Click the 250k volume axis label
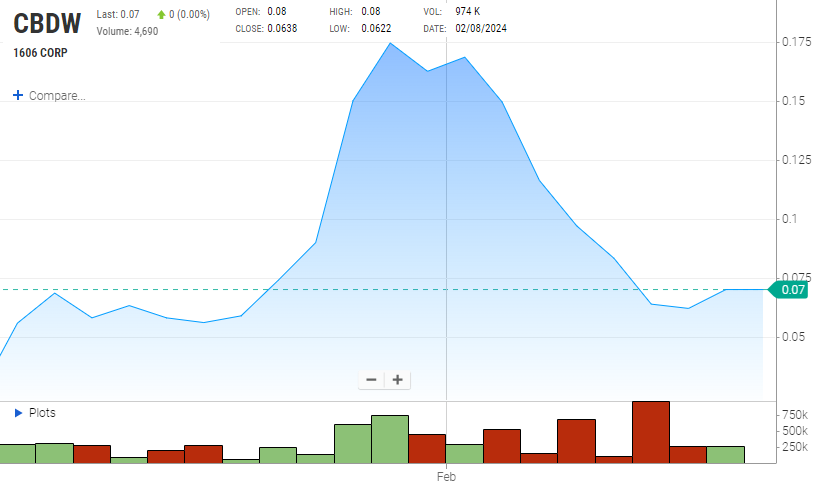 click(795, 447)
